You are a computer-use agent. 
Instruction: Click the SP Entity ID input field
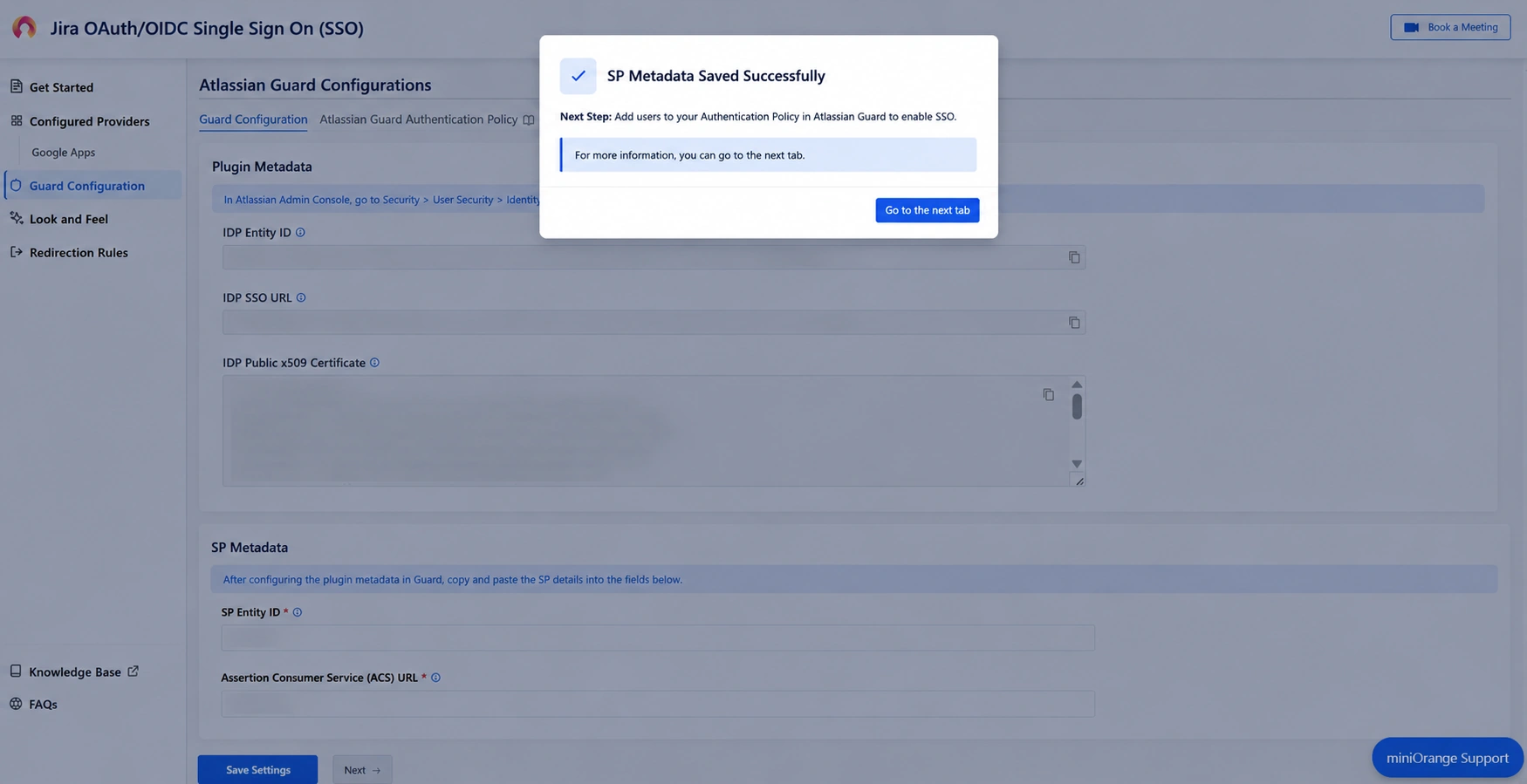tap(658, 637)
